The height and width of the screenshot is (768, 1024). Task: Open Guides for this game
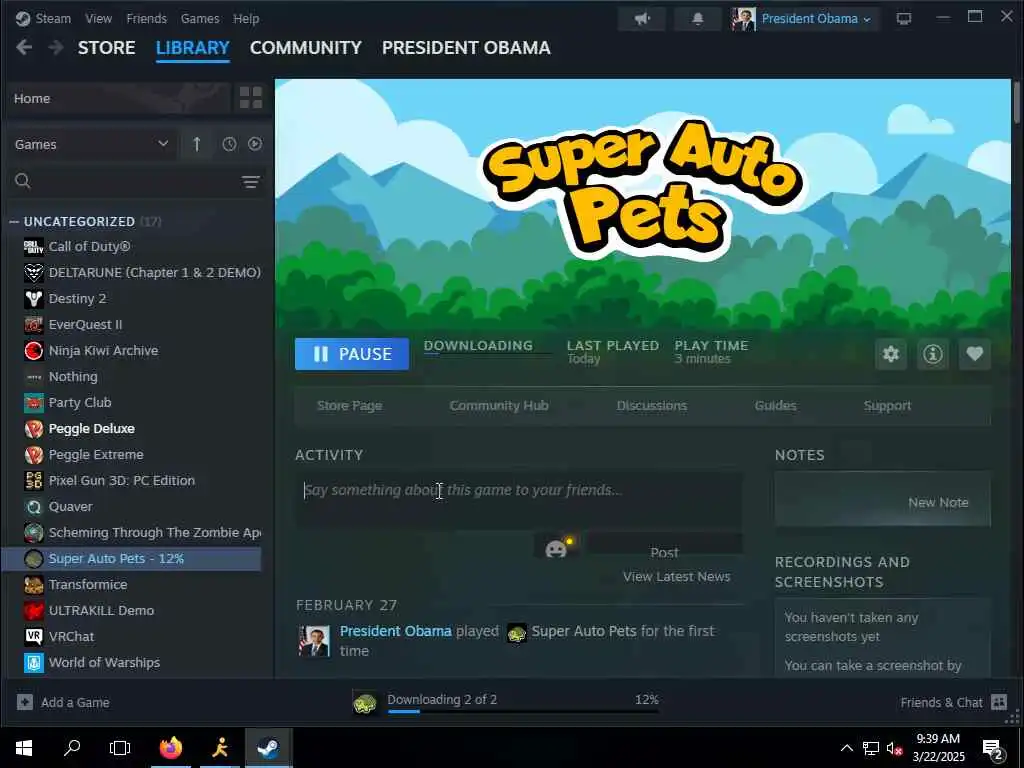(x=775, y=406)
